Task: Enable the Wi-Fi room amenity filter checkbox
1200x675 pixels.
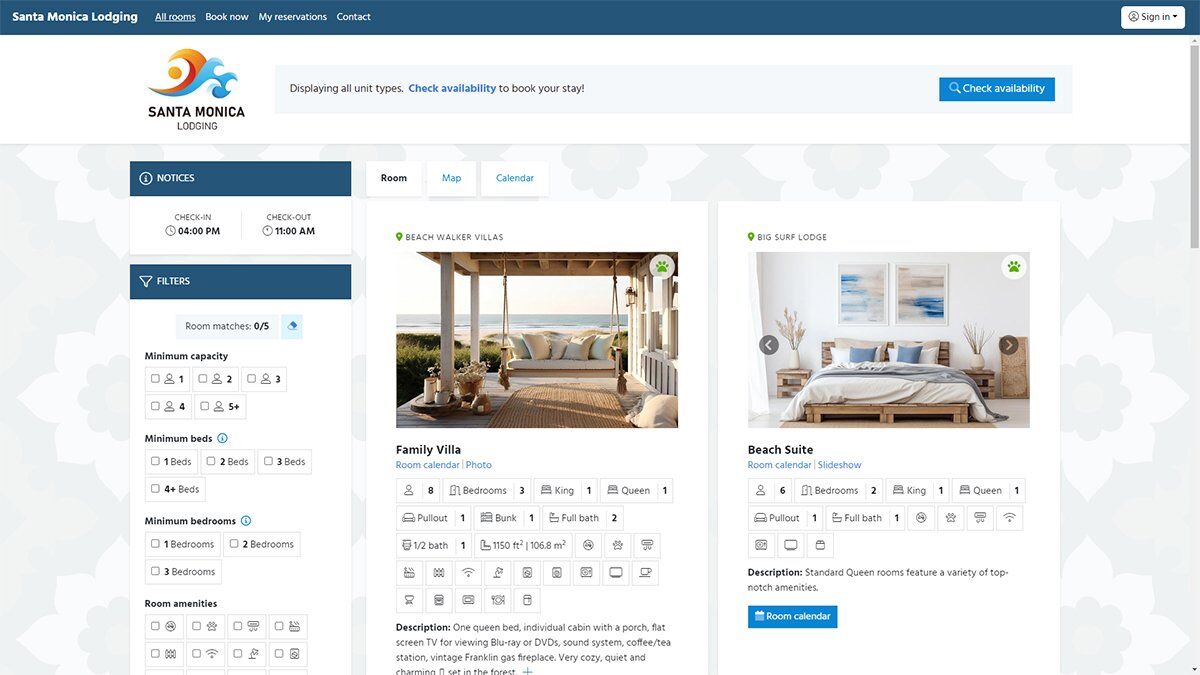Action: point(196,653)
